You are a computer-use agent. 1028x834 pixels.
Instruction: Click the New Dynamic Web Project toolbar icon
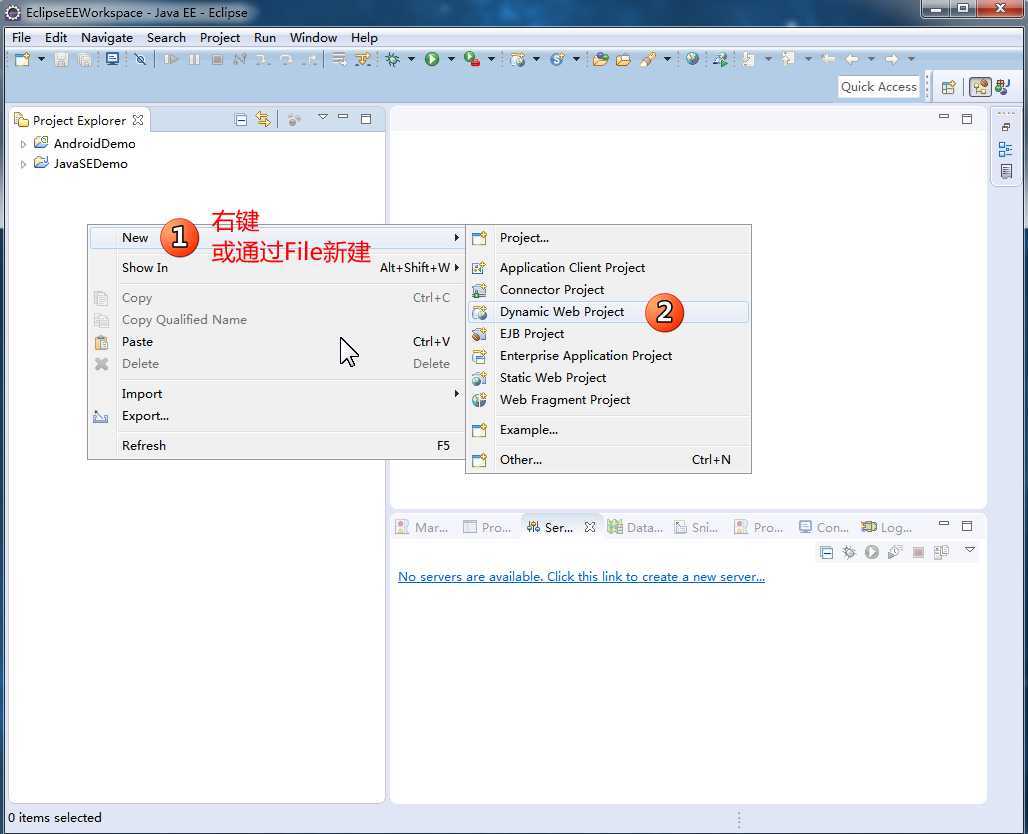point(518,59)
